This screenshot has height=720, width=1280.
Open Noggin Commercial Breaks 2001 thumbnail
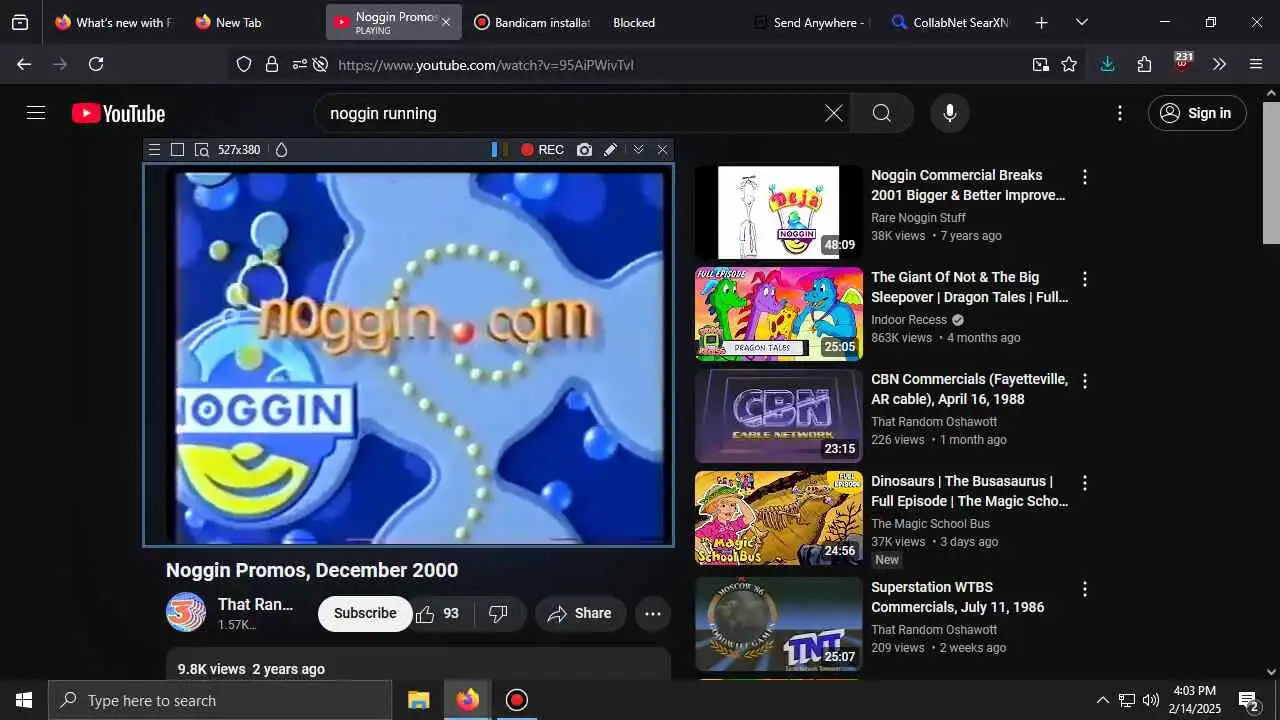pos(779,212)
